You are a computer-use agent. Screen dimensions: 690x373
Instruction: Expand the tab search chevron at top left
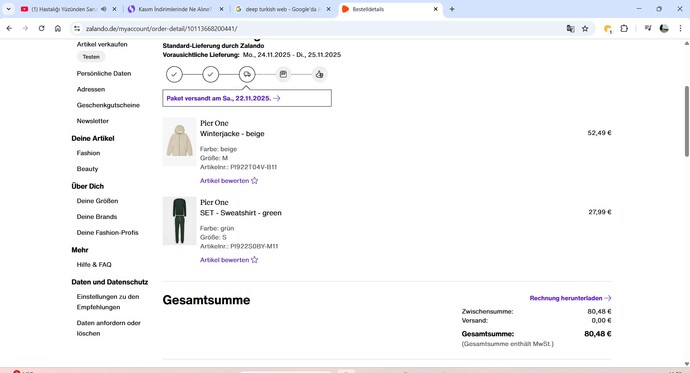(8, 9)
